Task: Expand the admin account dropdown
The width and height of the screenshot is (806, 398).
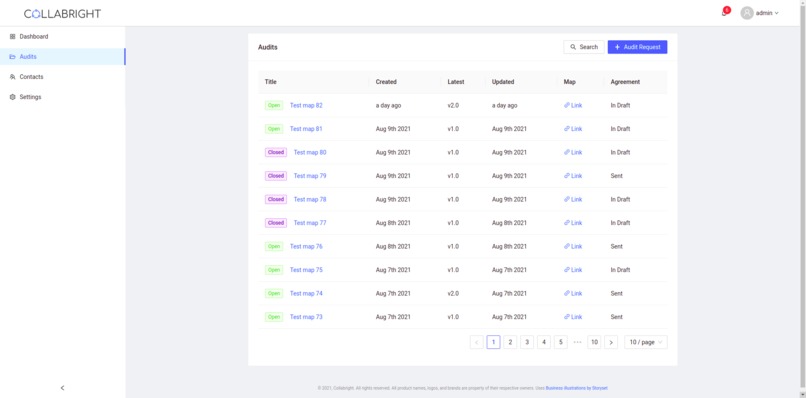Action: [x=767, y=13]
